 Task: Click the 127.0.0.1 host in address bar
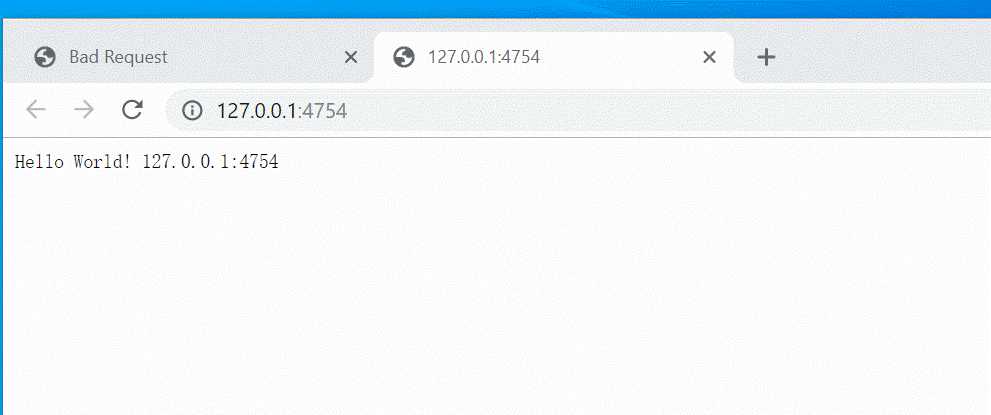257,111
